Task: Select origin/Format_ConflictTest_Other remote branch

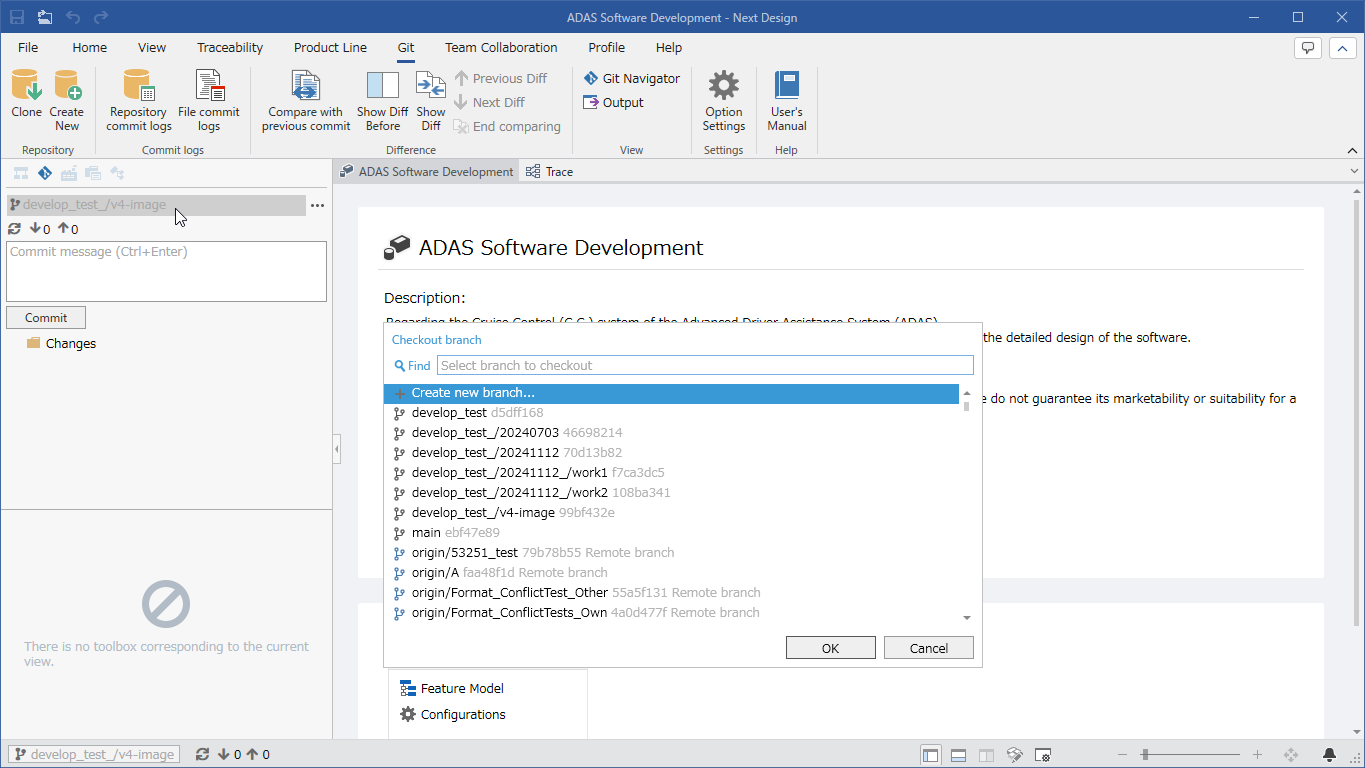Action: (671, 593)
